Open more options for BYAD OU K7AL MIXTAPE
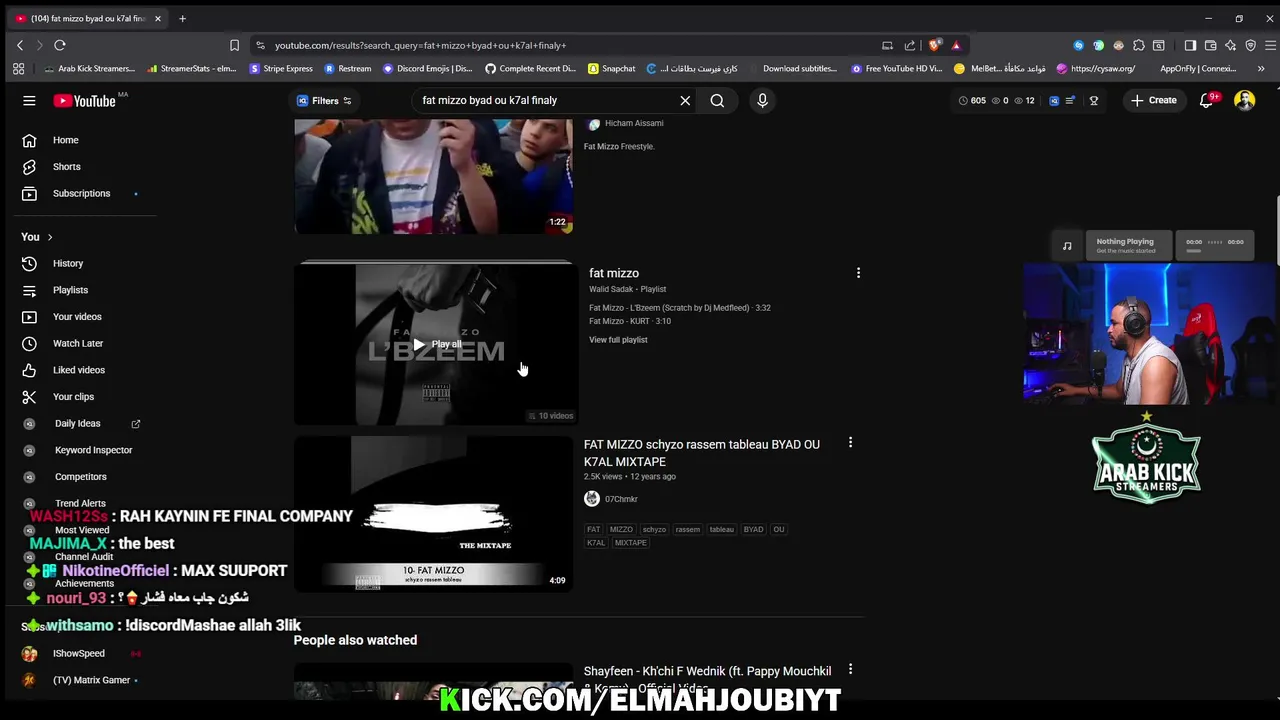 click(x=850, y=442)
